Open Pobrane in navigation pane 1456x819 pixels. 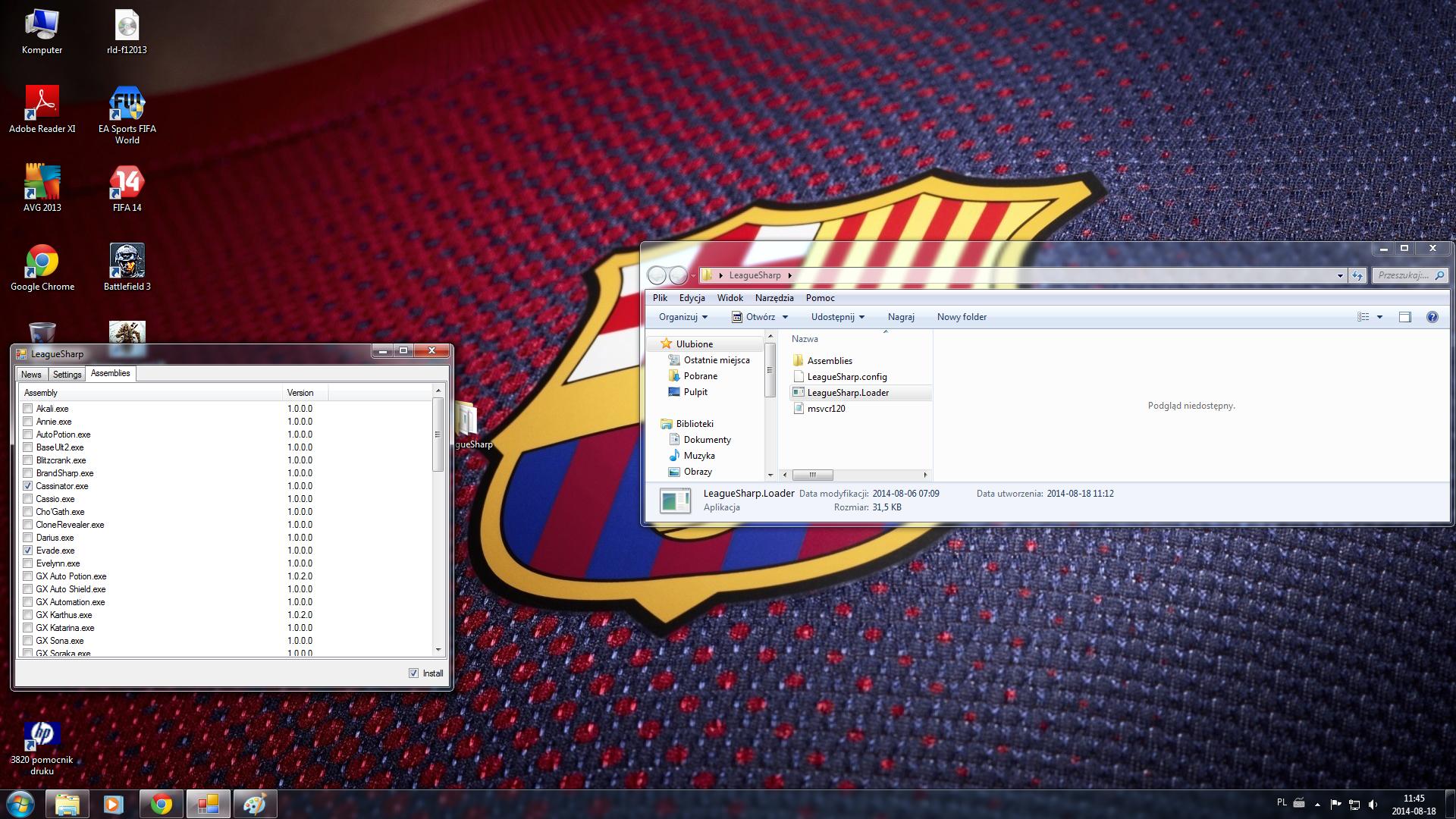700,376
